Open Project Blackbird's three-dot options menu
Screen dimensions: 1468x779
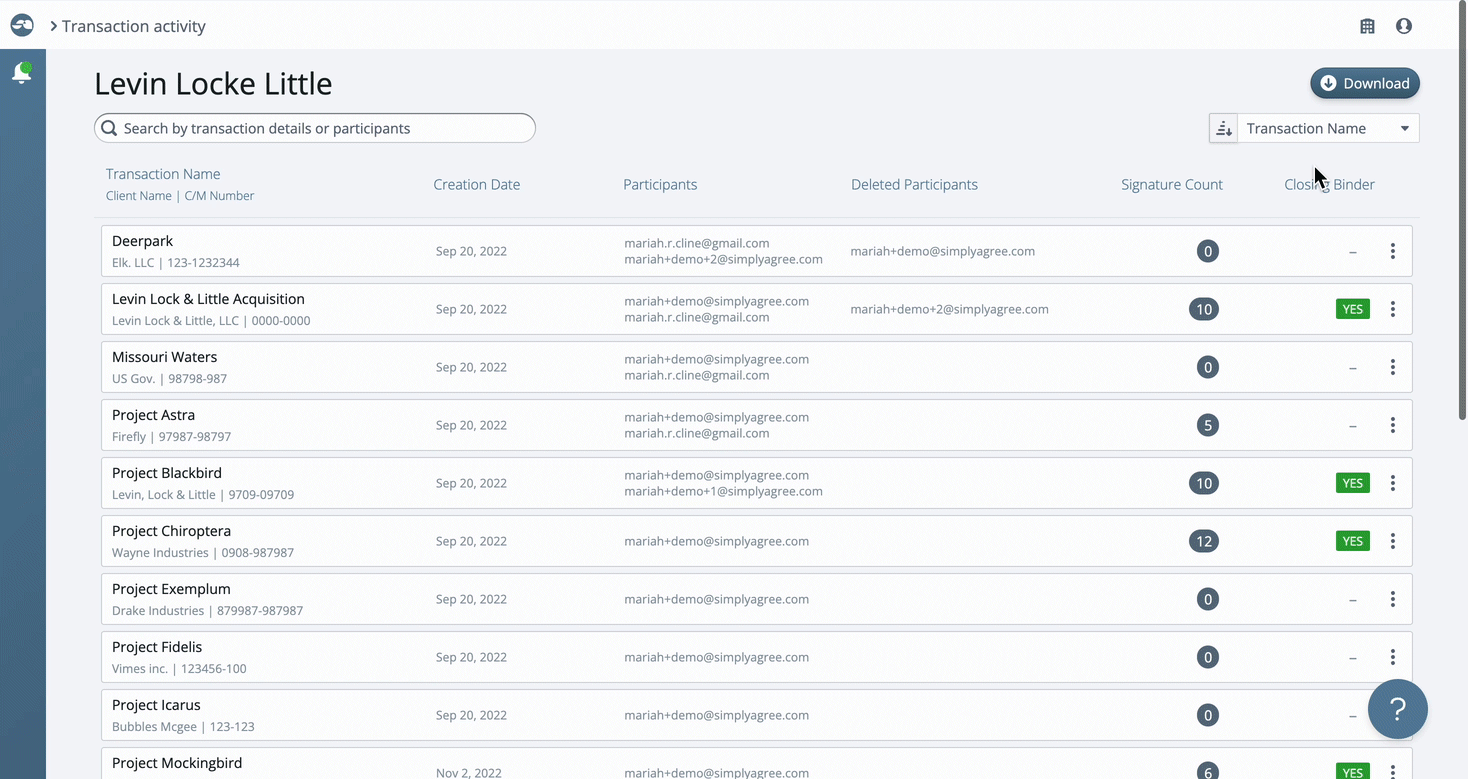1392,483
